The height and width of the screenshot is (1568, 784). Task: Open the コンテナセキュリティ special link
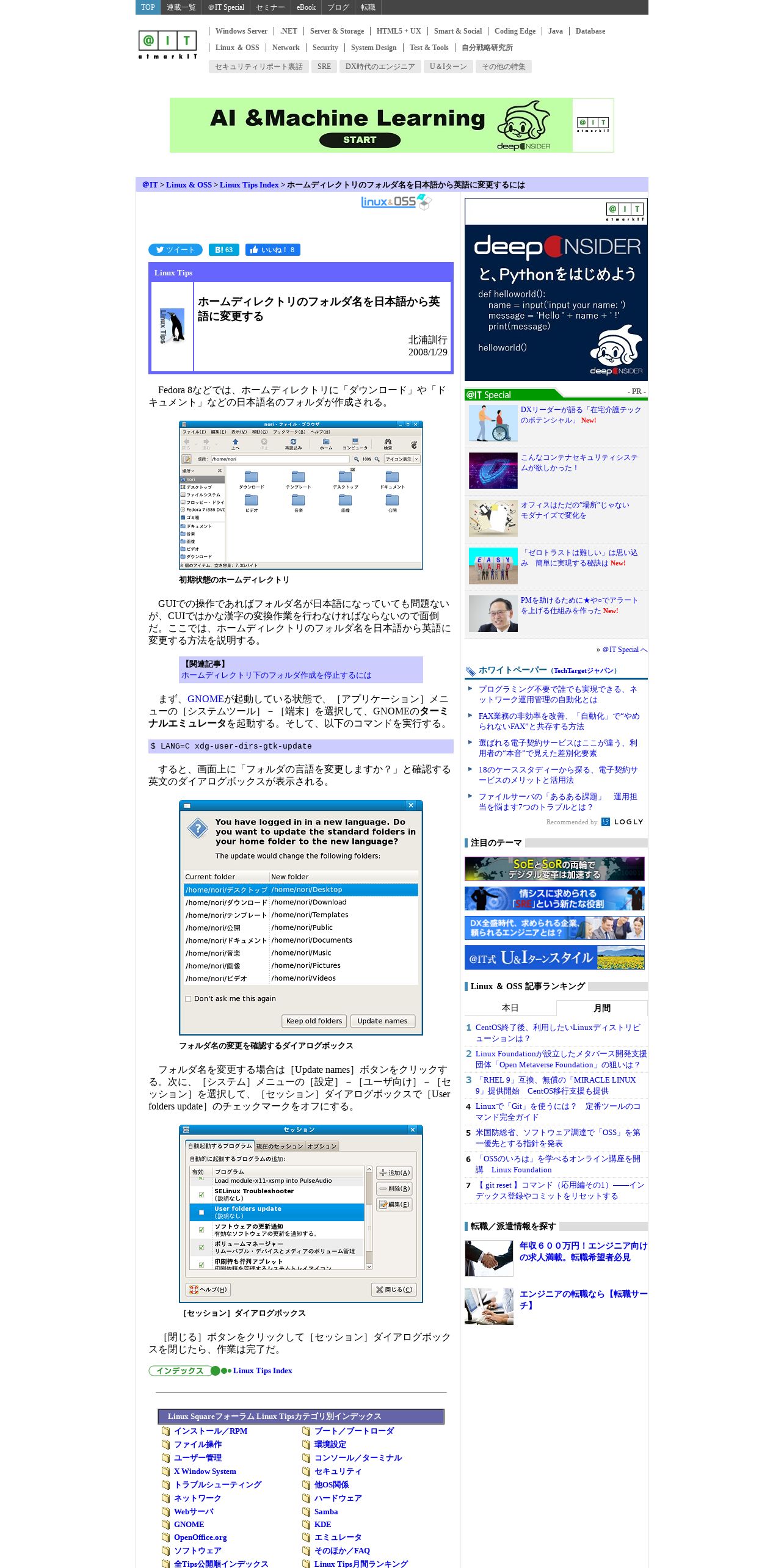579,463
